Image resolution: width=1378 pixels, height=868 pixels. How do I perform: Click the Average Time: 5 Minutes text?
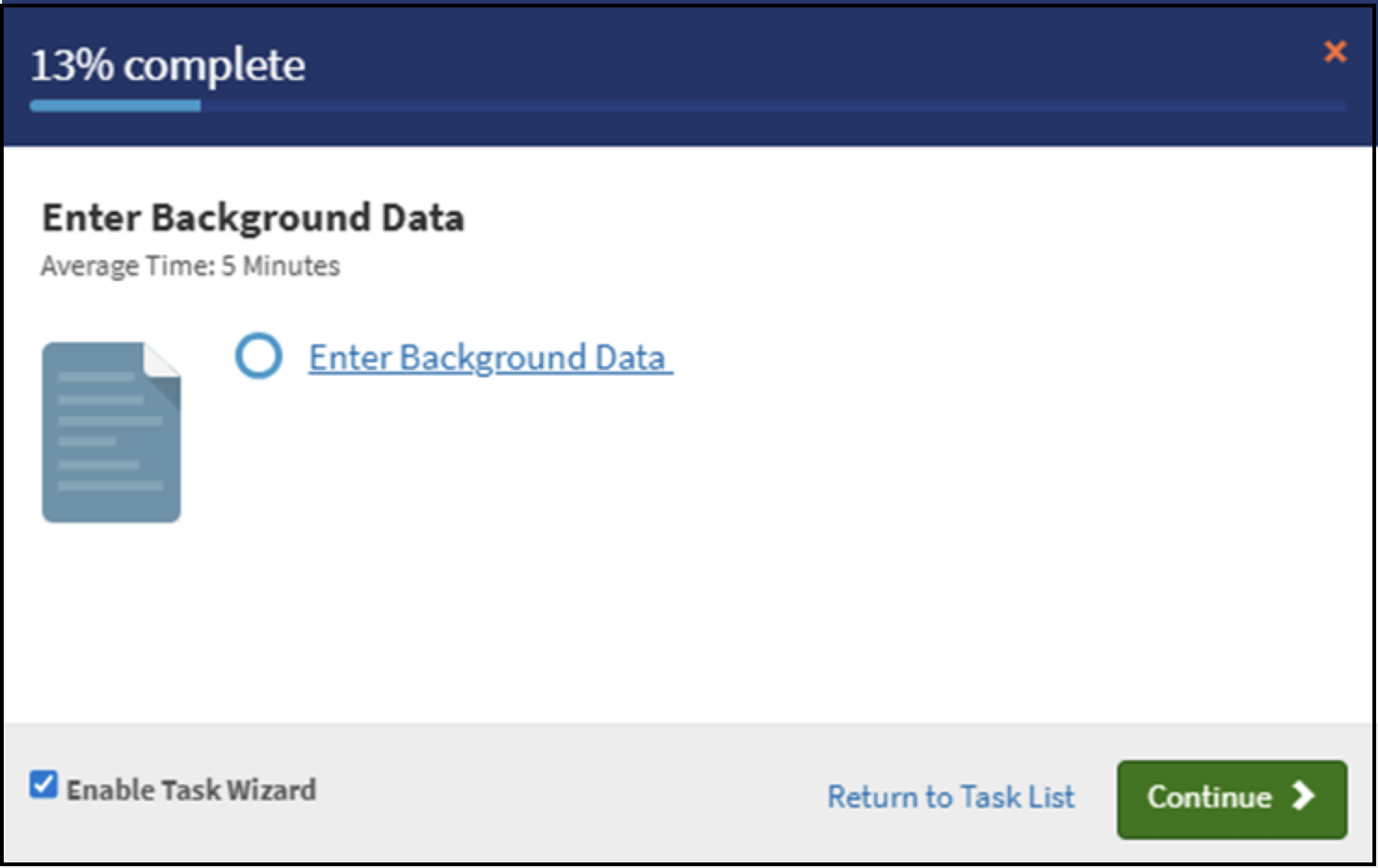[191, 267]
